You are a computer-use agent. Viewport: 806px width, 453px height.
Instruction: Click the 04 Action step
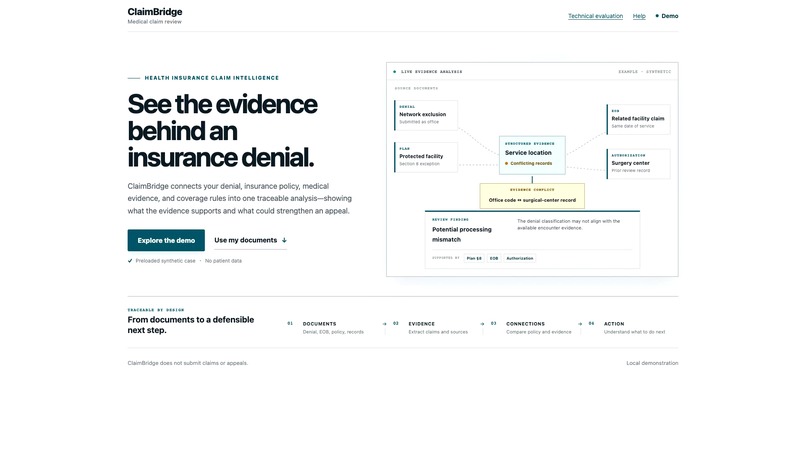627,328
